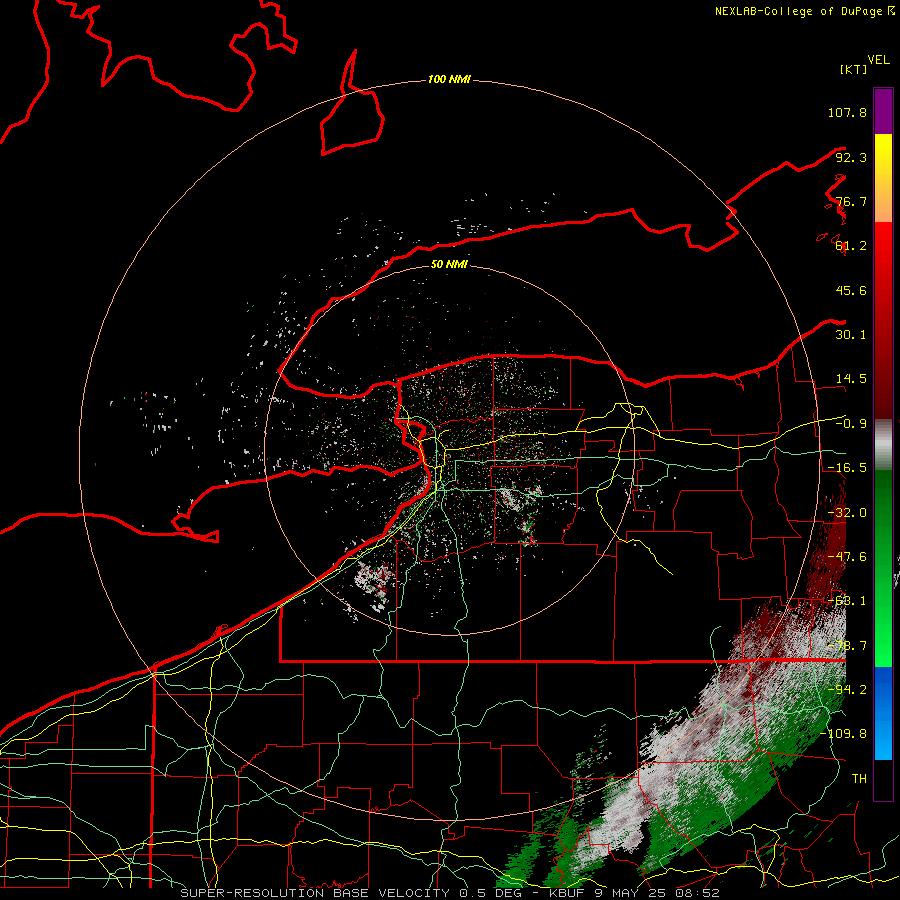
Task: Click the [KT] units label
Action: click(853, 69)
